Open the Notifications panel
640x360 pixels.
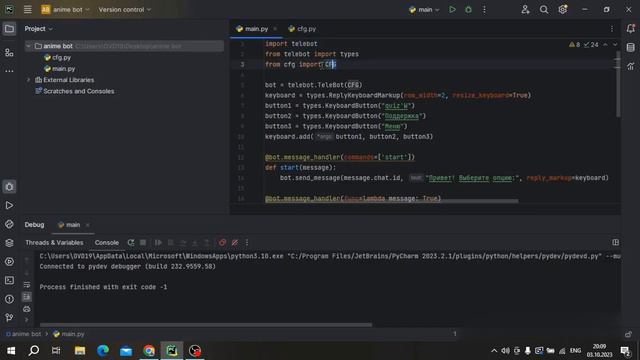(631, 29)
